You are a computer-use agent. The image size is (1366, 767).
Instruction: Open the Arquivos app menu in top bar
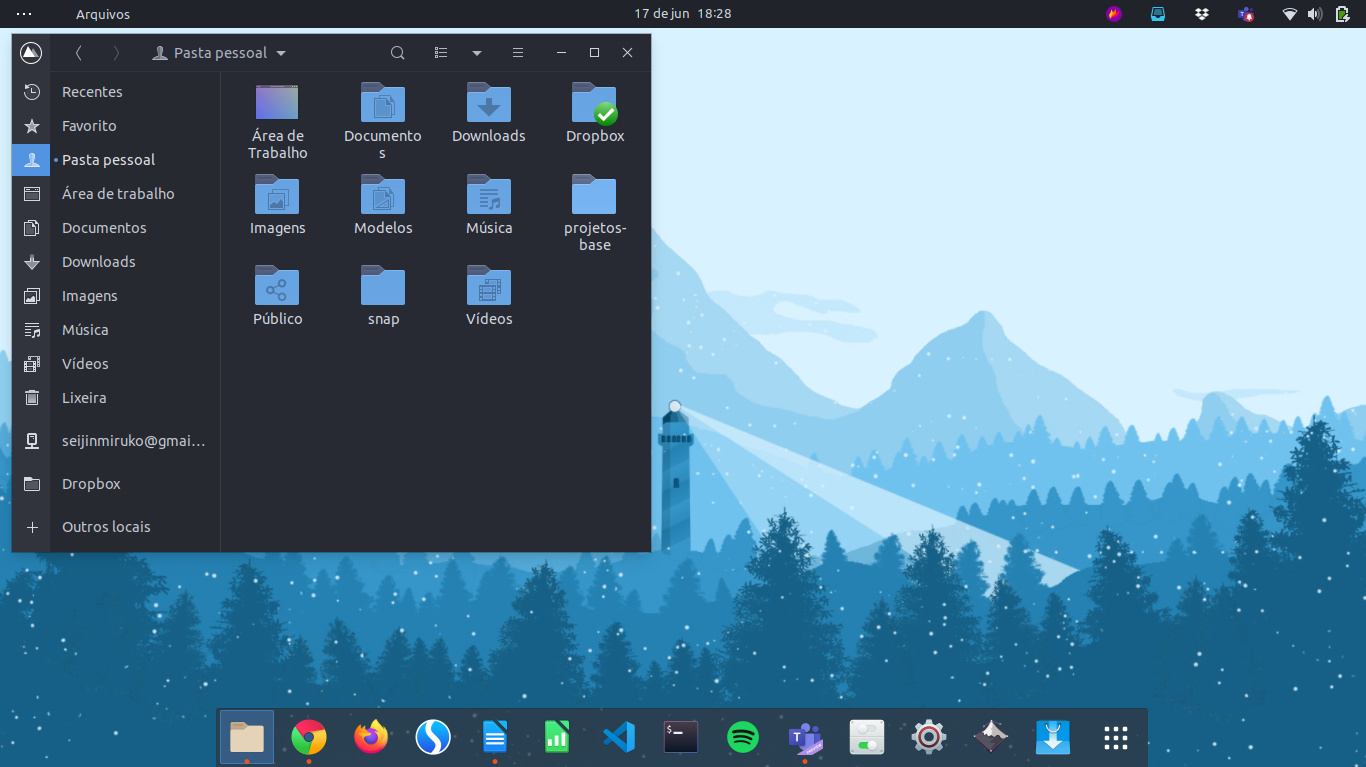tap(103, 14)
